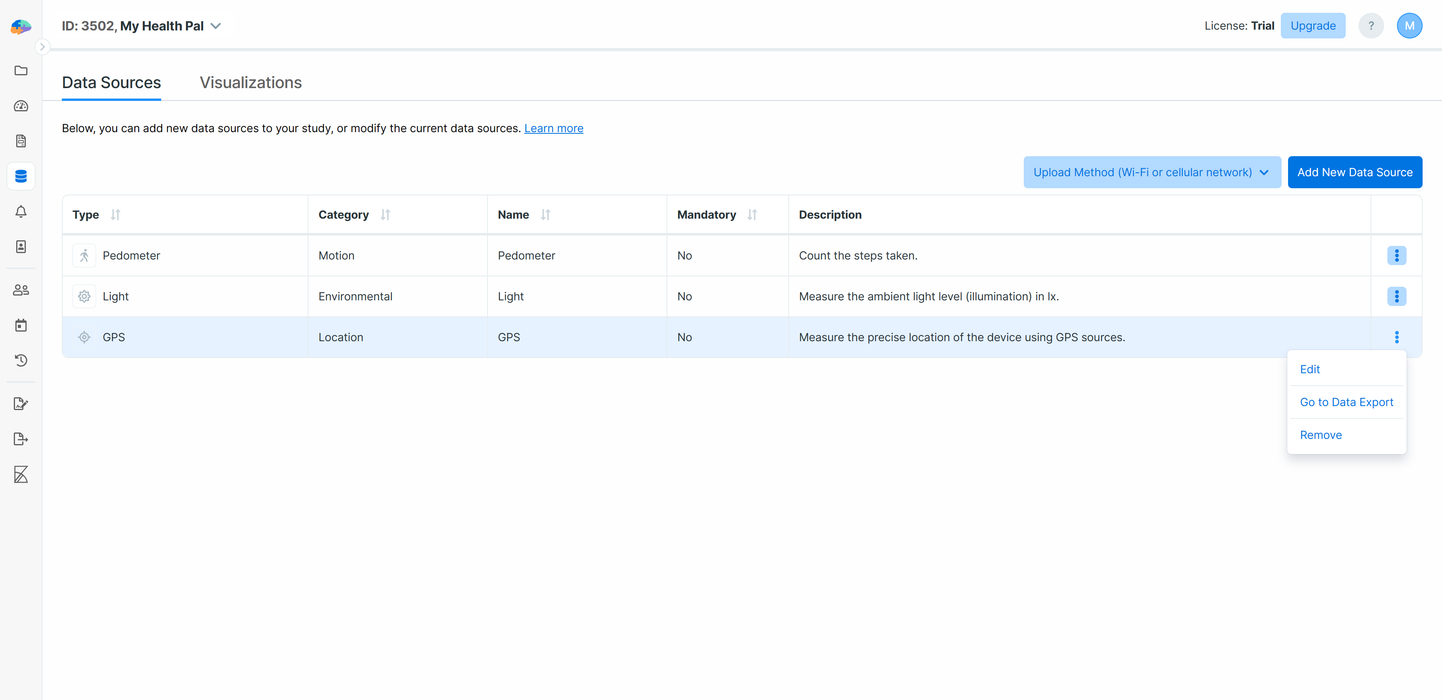
Task: Open the calendar schedule icon in sidebar
Action: (20, 324)
